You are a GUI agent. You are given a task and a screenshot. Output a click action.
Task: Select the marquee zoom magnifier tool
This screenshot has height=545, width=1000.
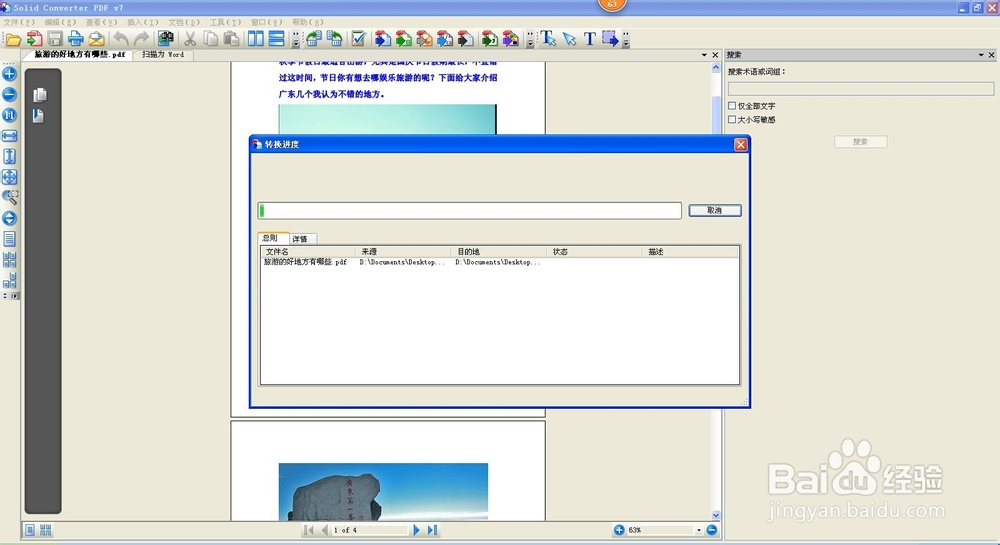pyautogui.click(x=10, y=198)
